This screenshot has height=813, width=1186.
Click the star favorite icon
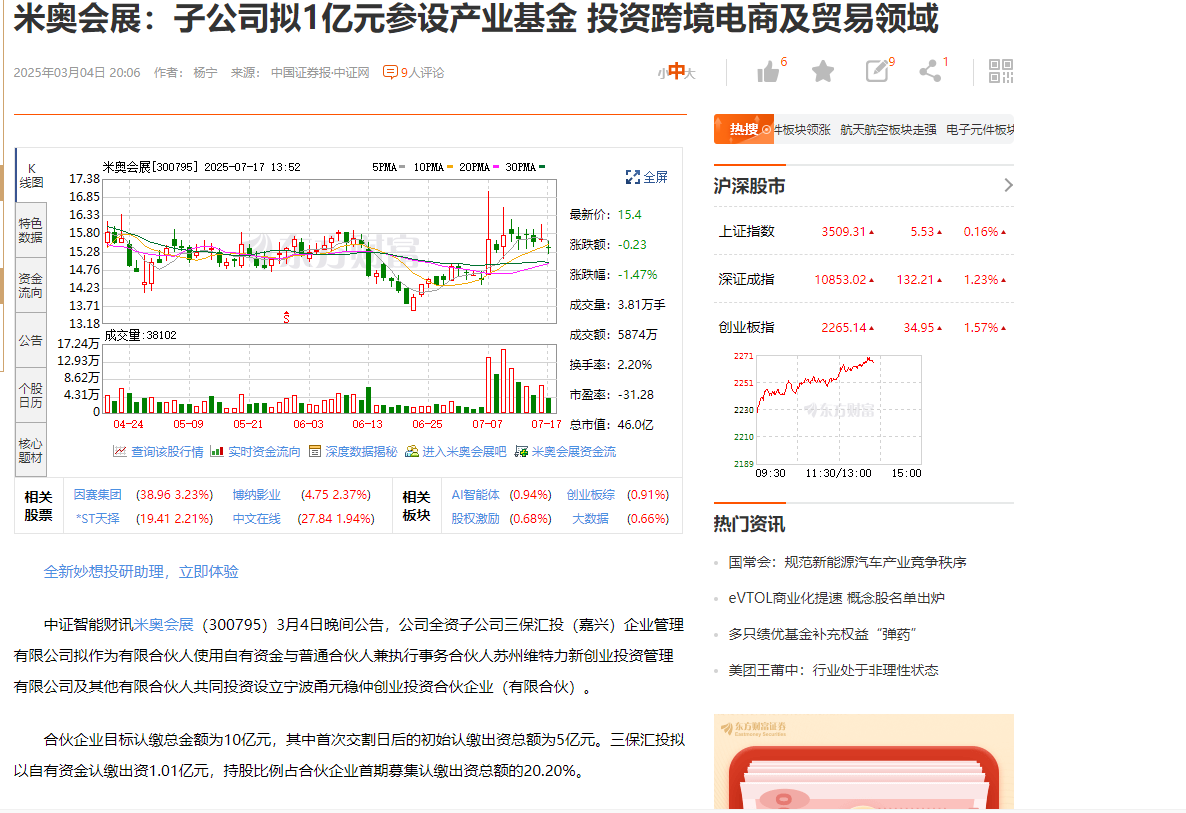pos(823,72)
